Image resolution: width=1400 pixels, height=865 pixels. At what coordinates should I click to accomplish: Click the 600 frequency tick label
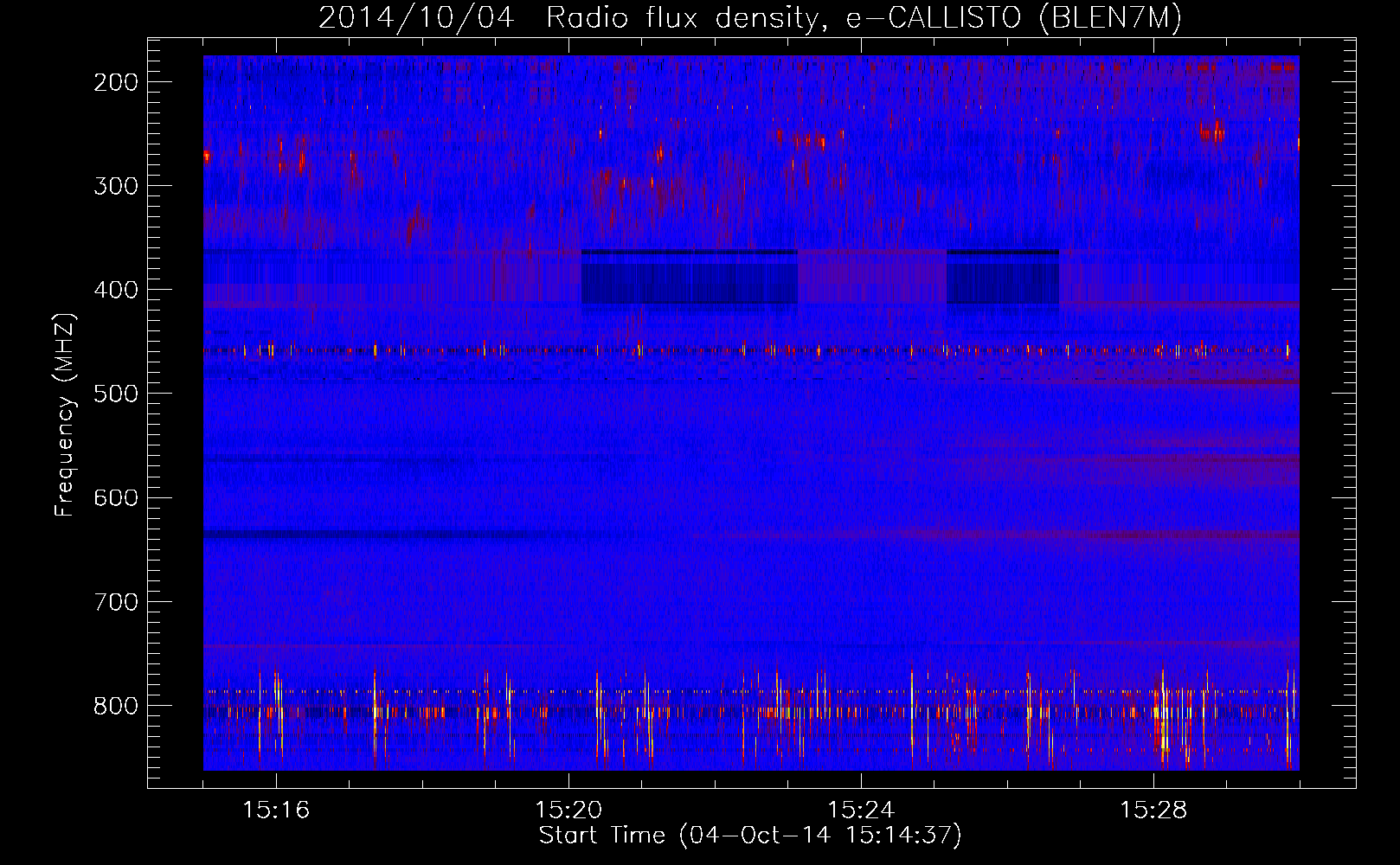coord(116,497)
